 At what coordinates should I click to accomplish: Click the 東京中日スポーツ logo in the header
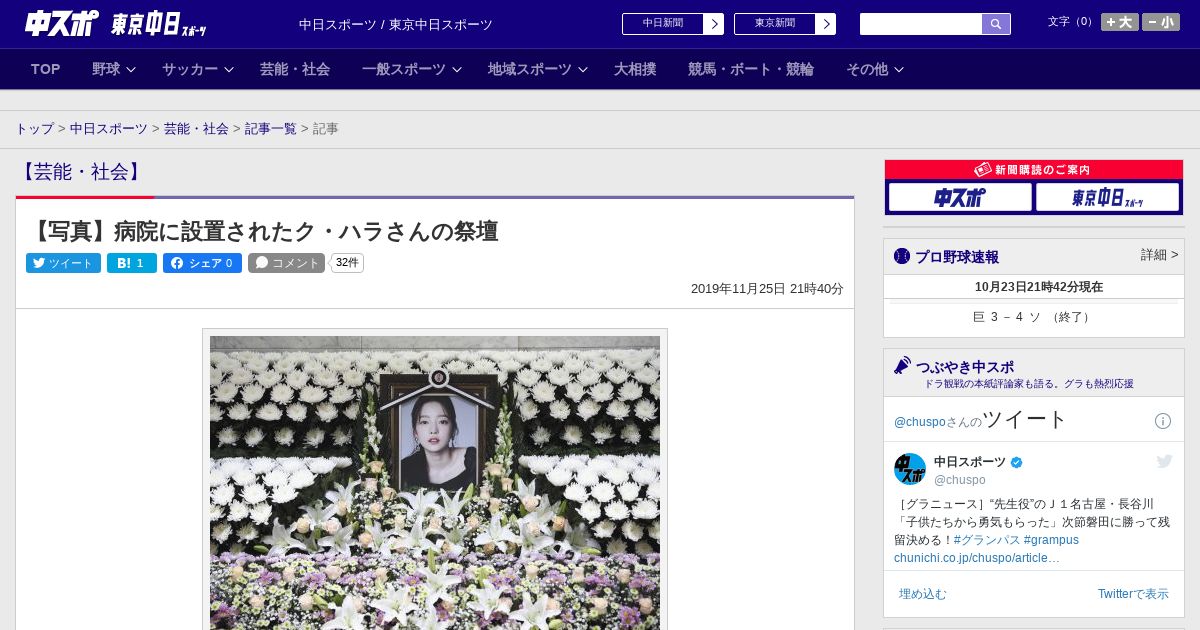(158, 24)
